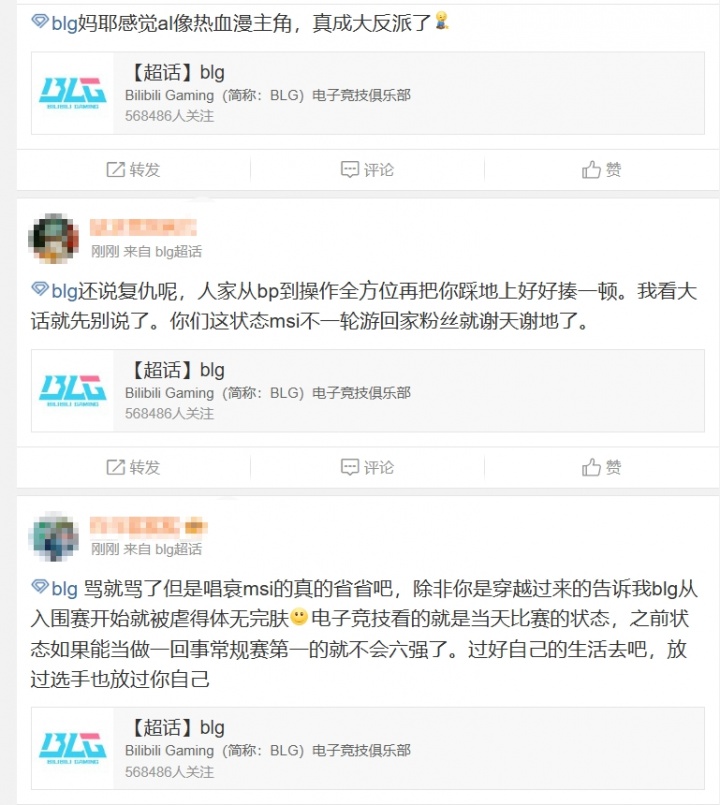This screenshot has width=720, height=805.
Task: Click diamond supertopic icon in top post
Action: click(x=40, y=22)
